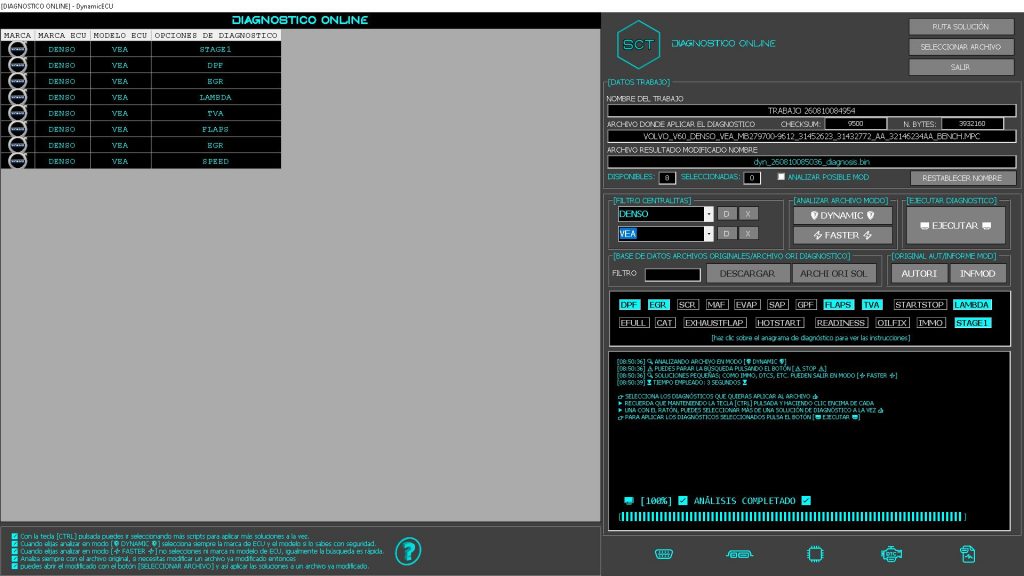Click the INFMOD button
Screen dimensions: 1024x576
tap(978, 274)
